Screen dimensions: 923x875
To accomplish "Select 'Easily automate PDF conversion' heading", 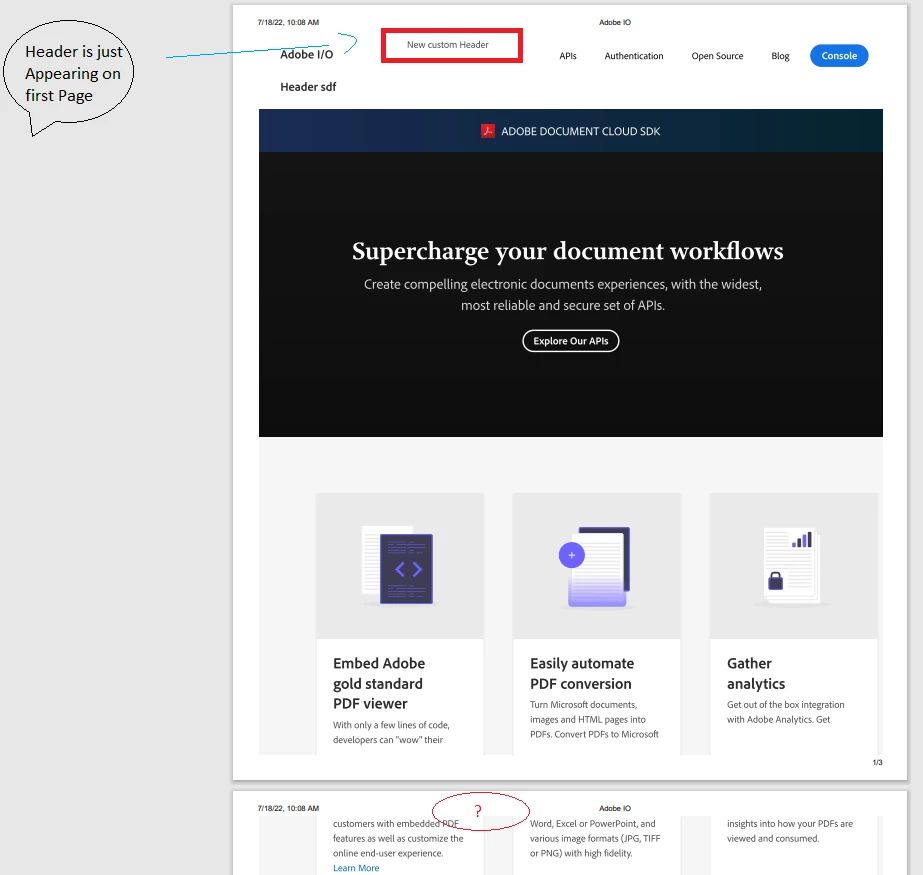I will [x=582, y=673].
